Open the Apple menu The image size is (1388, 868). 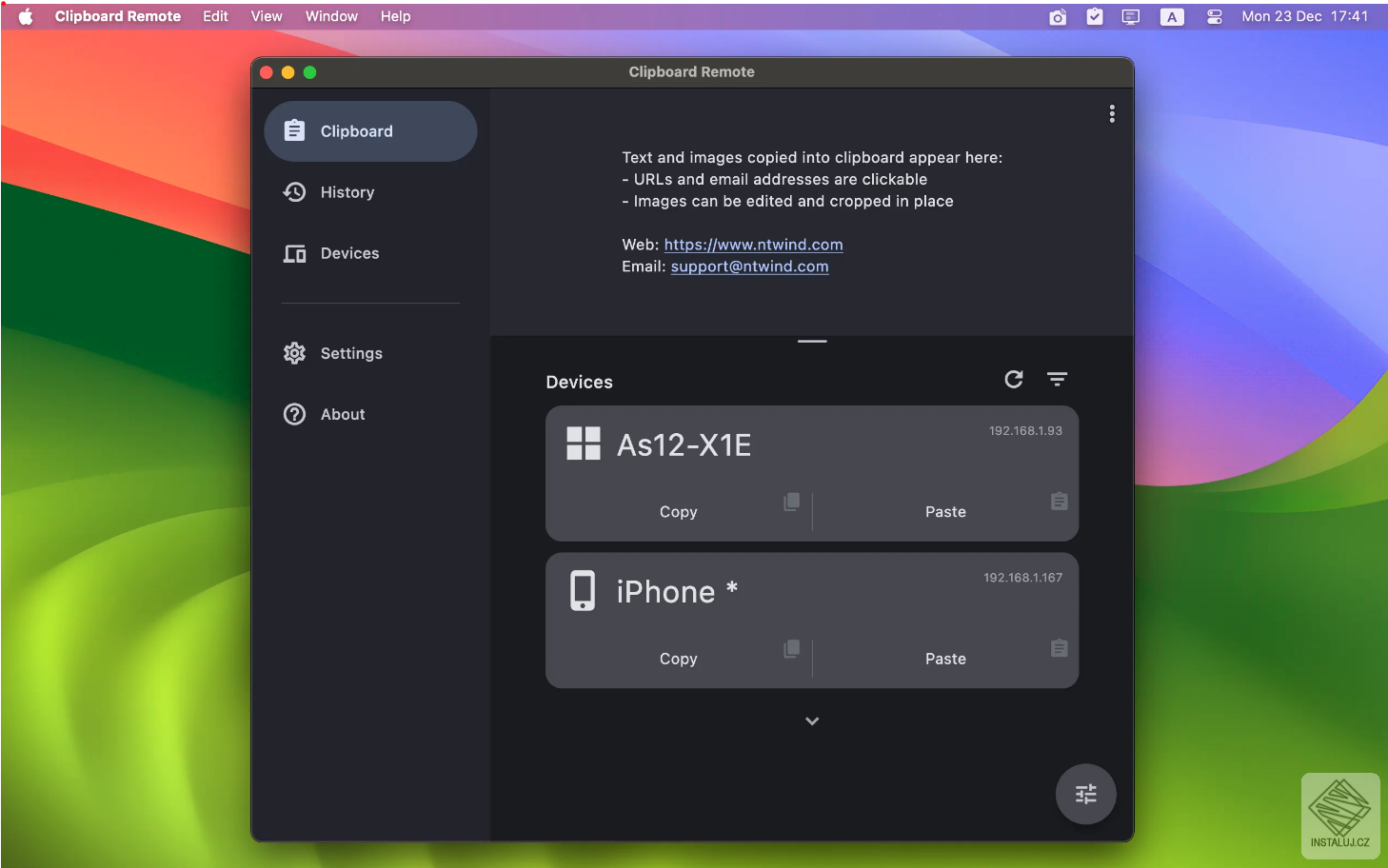(26, 16)
